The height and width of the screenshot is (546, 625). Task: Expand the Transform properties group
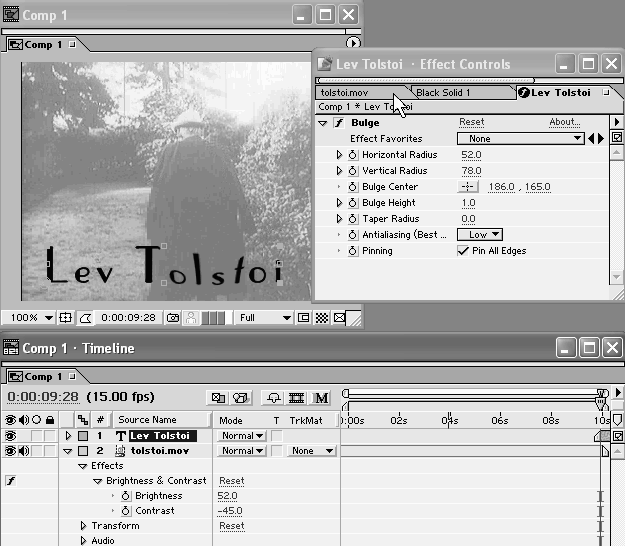[x=84, y=526]
